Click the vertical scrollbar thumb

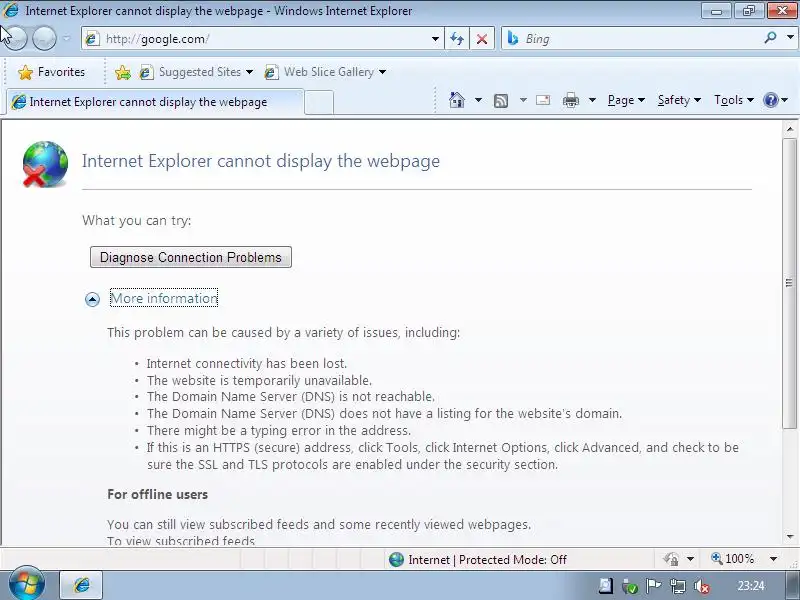(790, 283)
